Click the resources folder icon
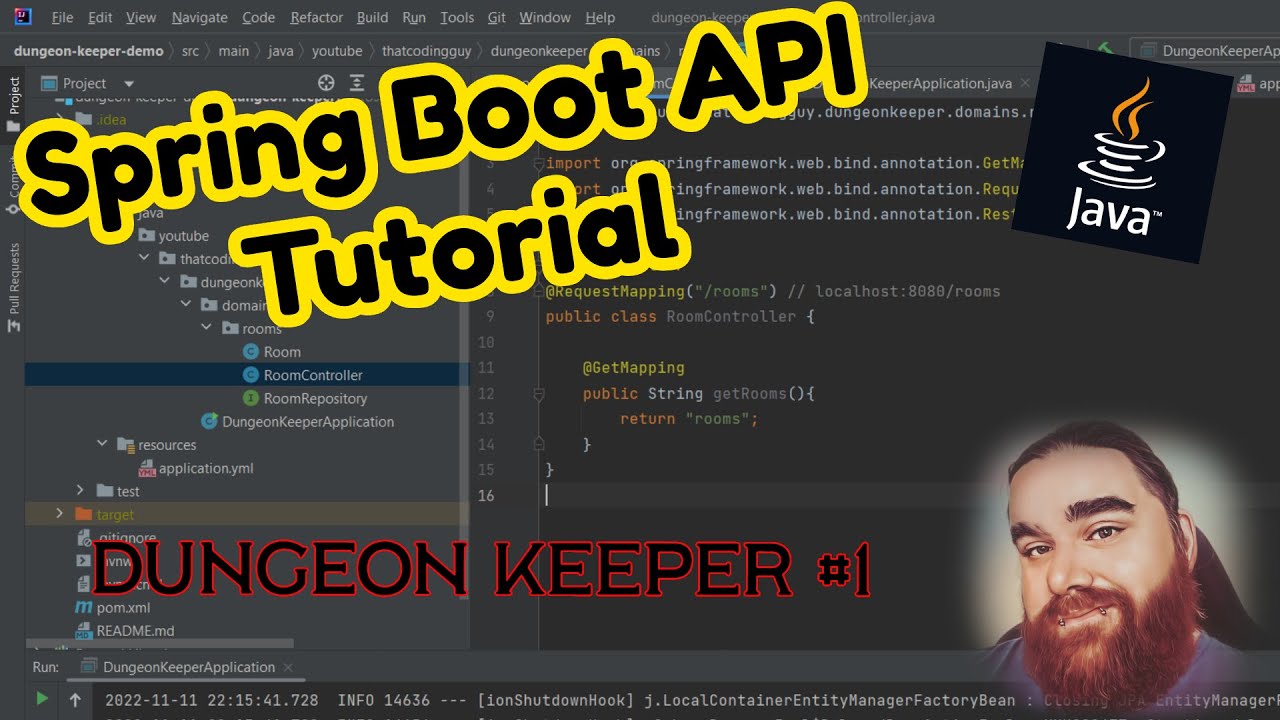 click(x=125, y=445)
